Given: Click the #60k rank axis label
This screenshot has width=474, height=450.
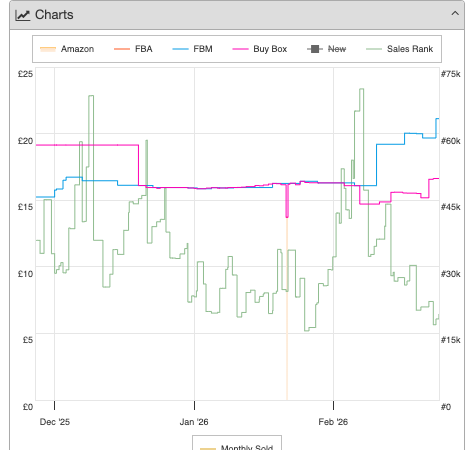Looking at the screenshot, I should tap(451, 141).
